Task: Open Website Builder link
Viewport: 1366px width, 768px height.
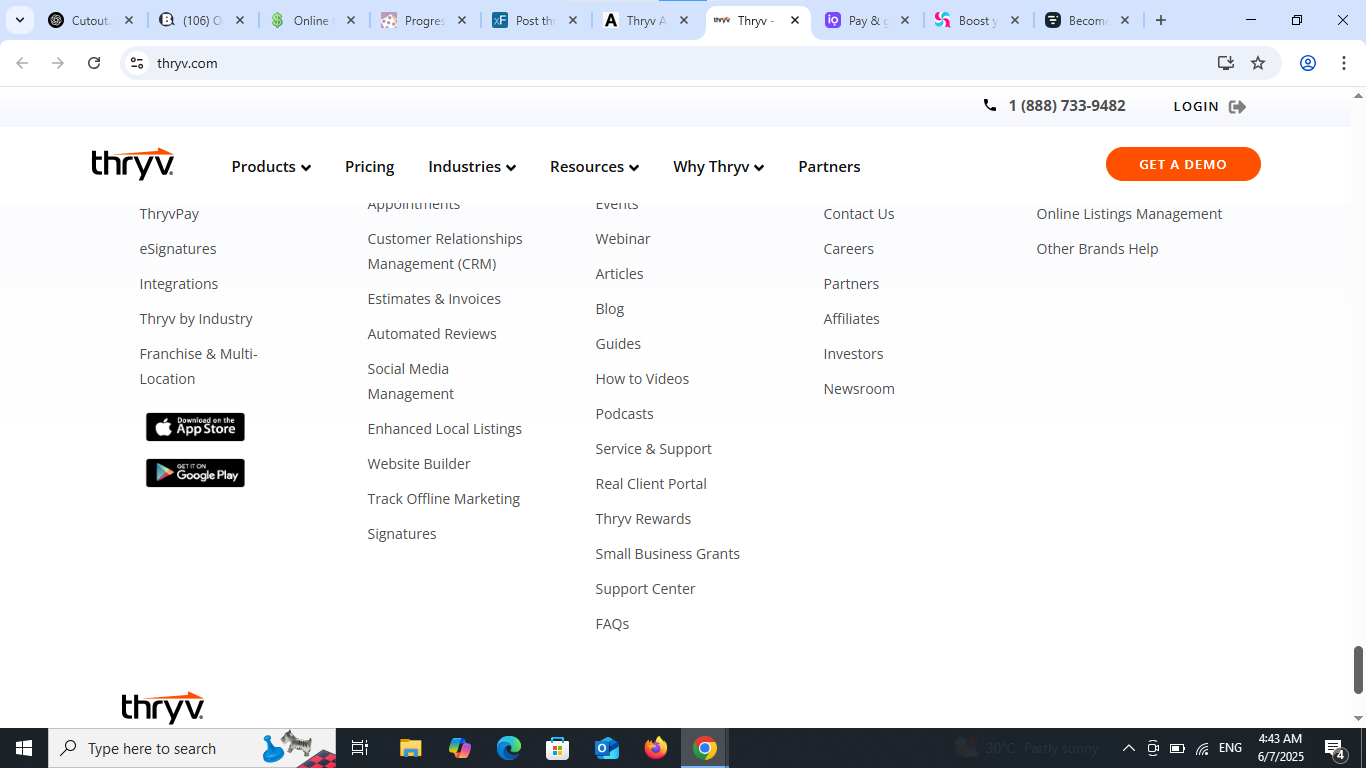Action: 419,464
